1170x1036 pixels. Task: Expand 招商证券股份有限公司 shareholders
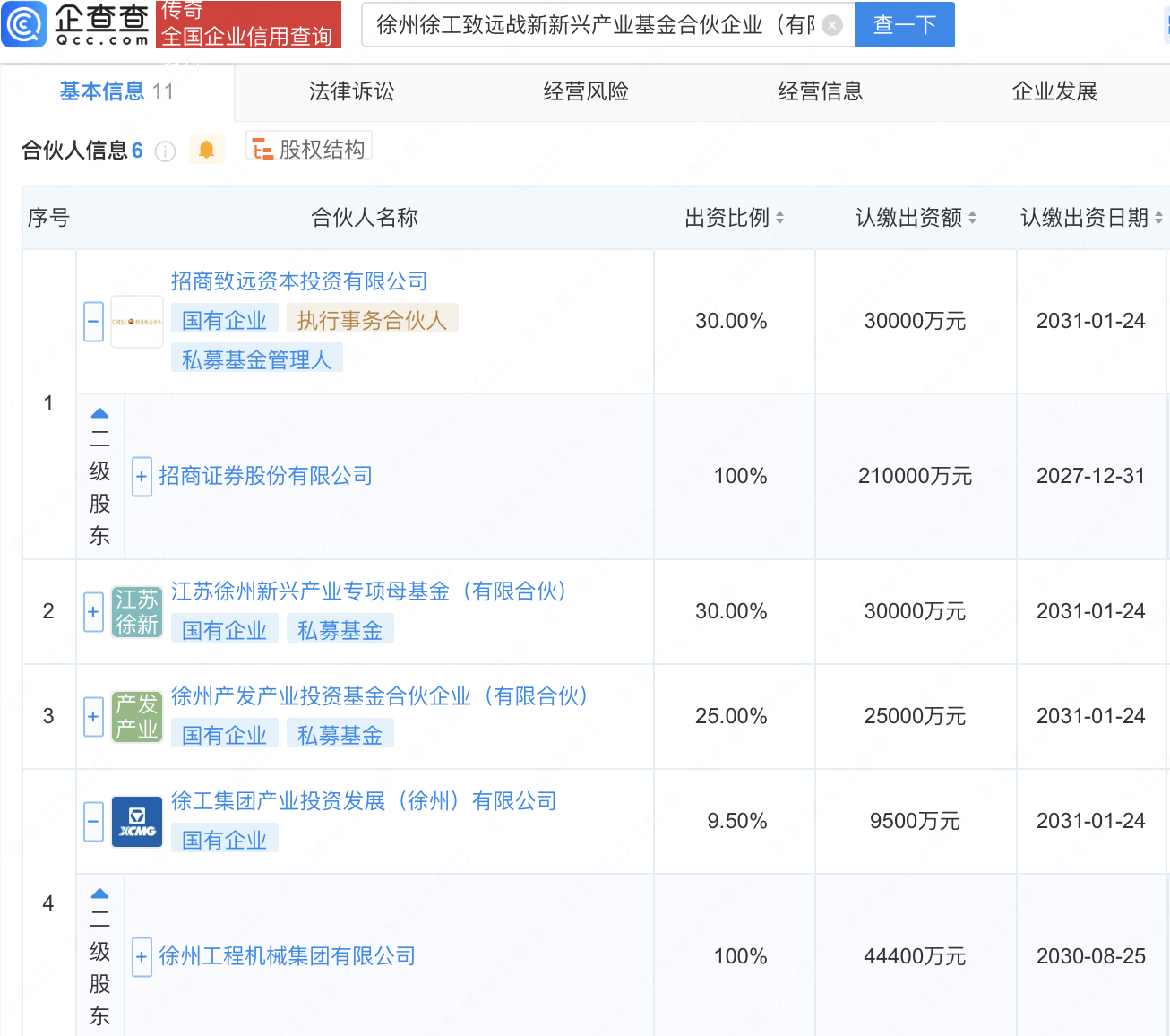click(142, 477)
